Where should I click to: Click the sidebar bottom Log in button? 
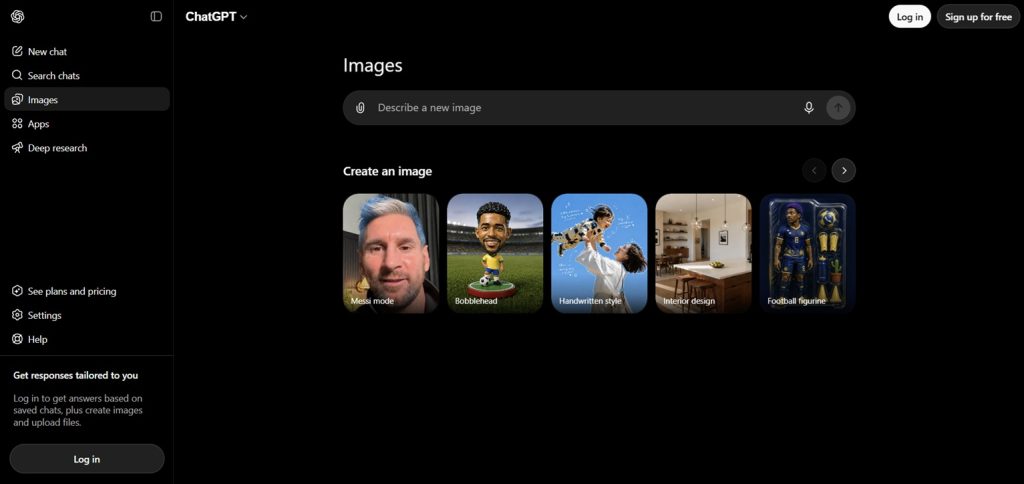87,459
